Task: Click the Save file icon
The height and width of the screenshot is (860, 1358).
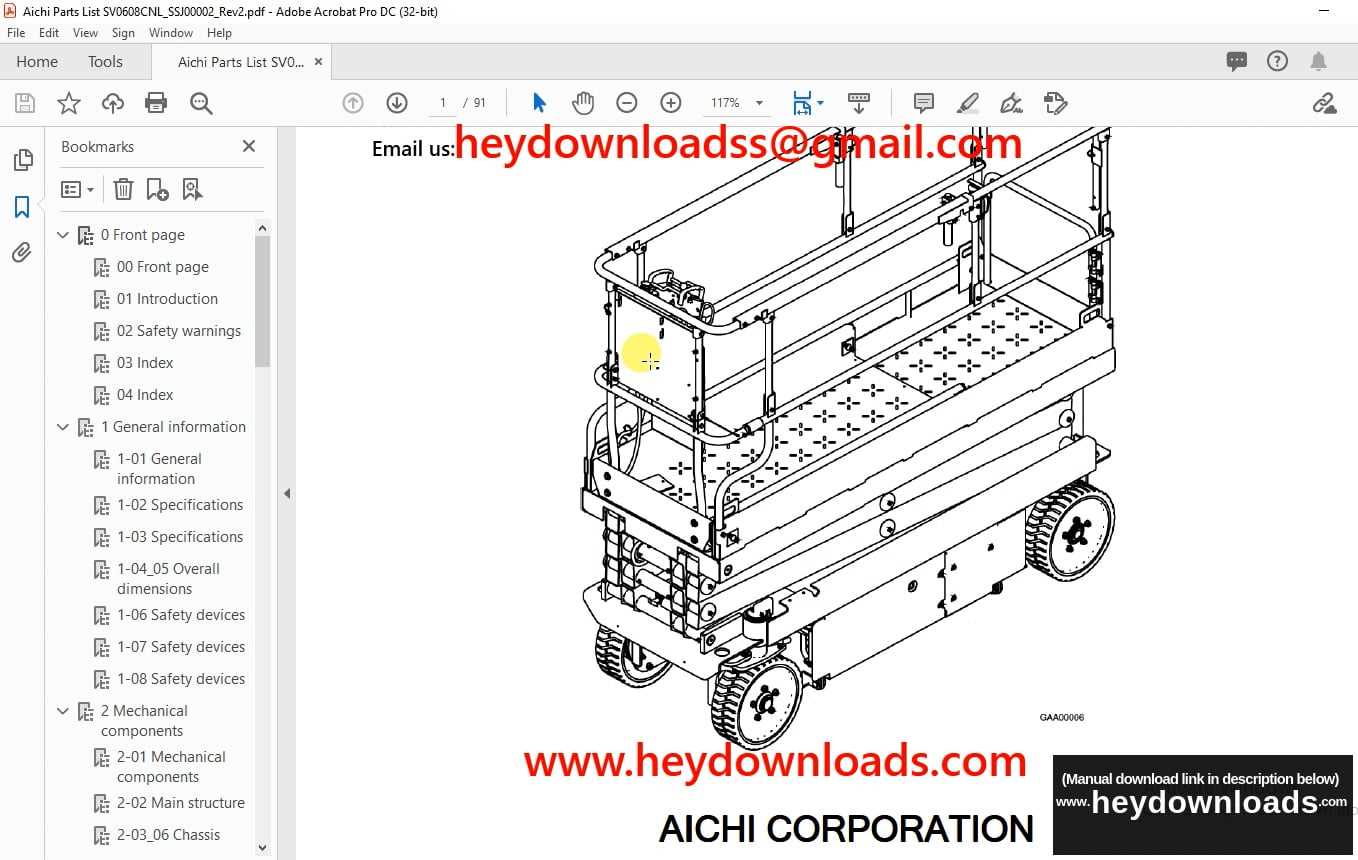Action: [25, 103]
